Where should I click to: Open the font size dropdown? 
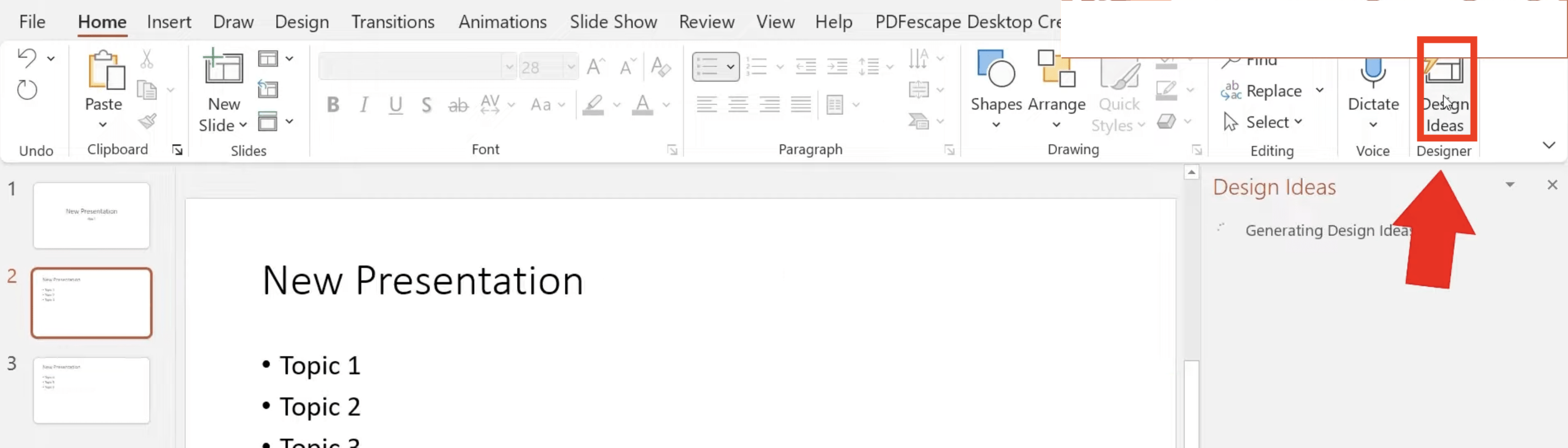570,67
